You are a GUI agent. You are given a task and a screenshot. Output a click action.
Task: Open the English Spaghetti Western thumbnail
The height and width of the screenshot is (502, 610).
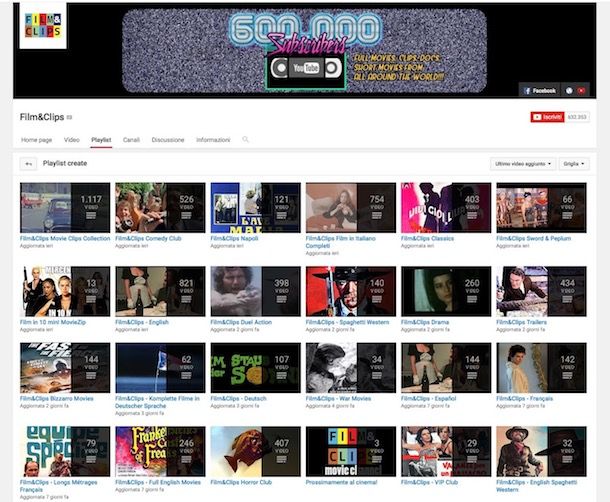(x=542, y=451)
